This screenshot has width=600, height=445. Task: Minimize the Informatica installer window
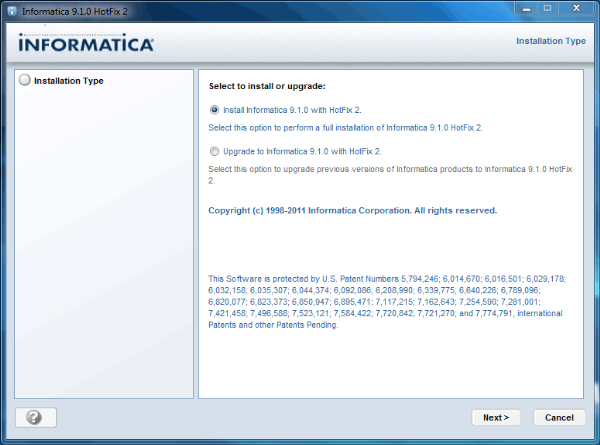tap(527, 8)
